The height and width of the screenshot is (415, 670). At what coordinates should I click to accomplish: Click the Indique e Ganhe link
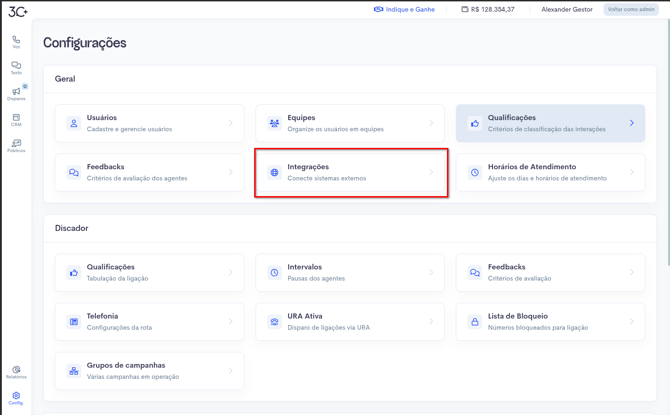tap(404, 9)
